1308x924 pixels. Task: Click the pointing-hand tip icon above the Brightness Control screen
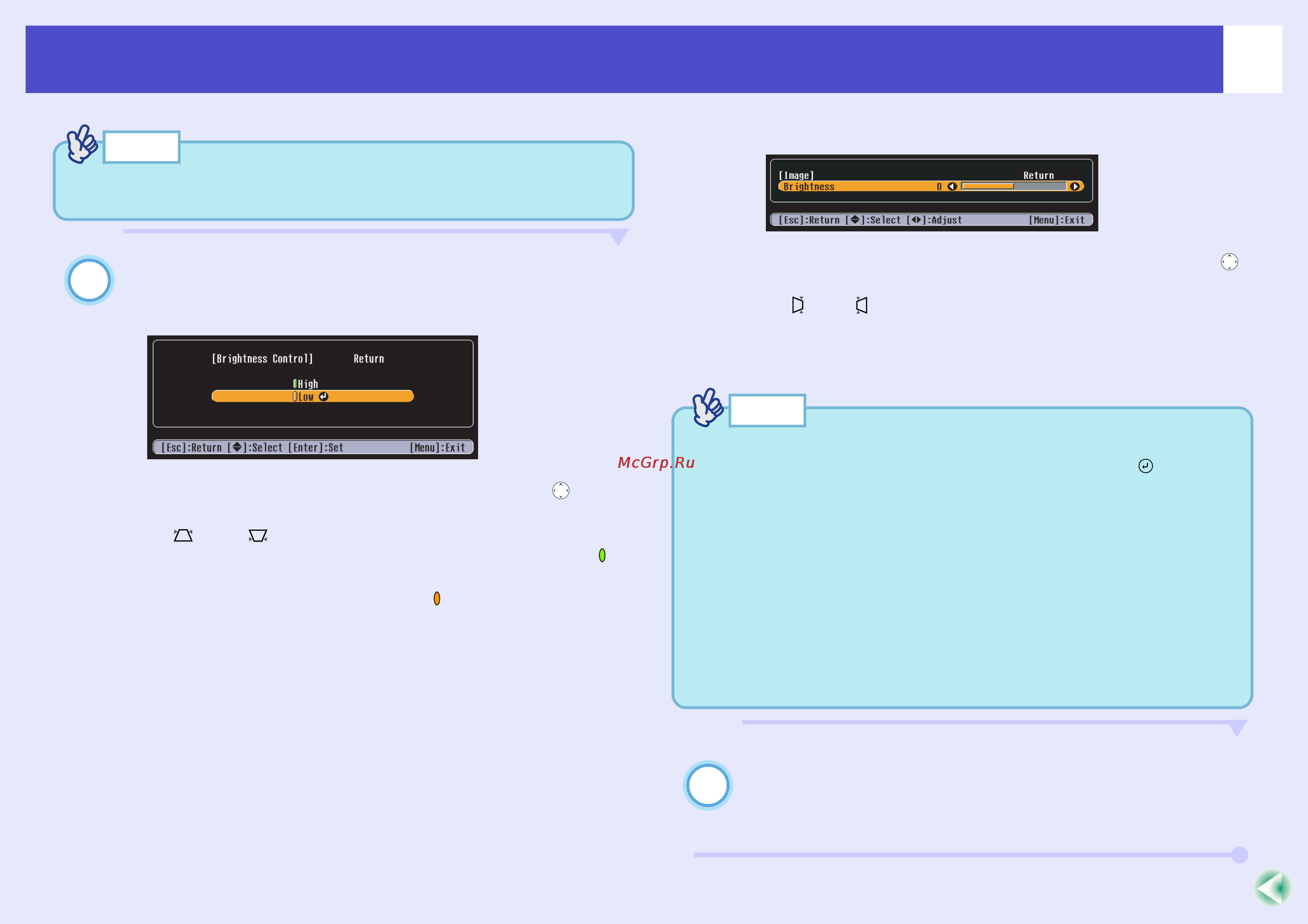(x=83, y=144)
